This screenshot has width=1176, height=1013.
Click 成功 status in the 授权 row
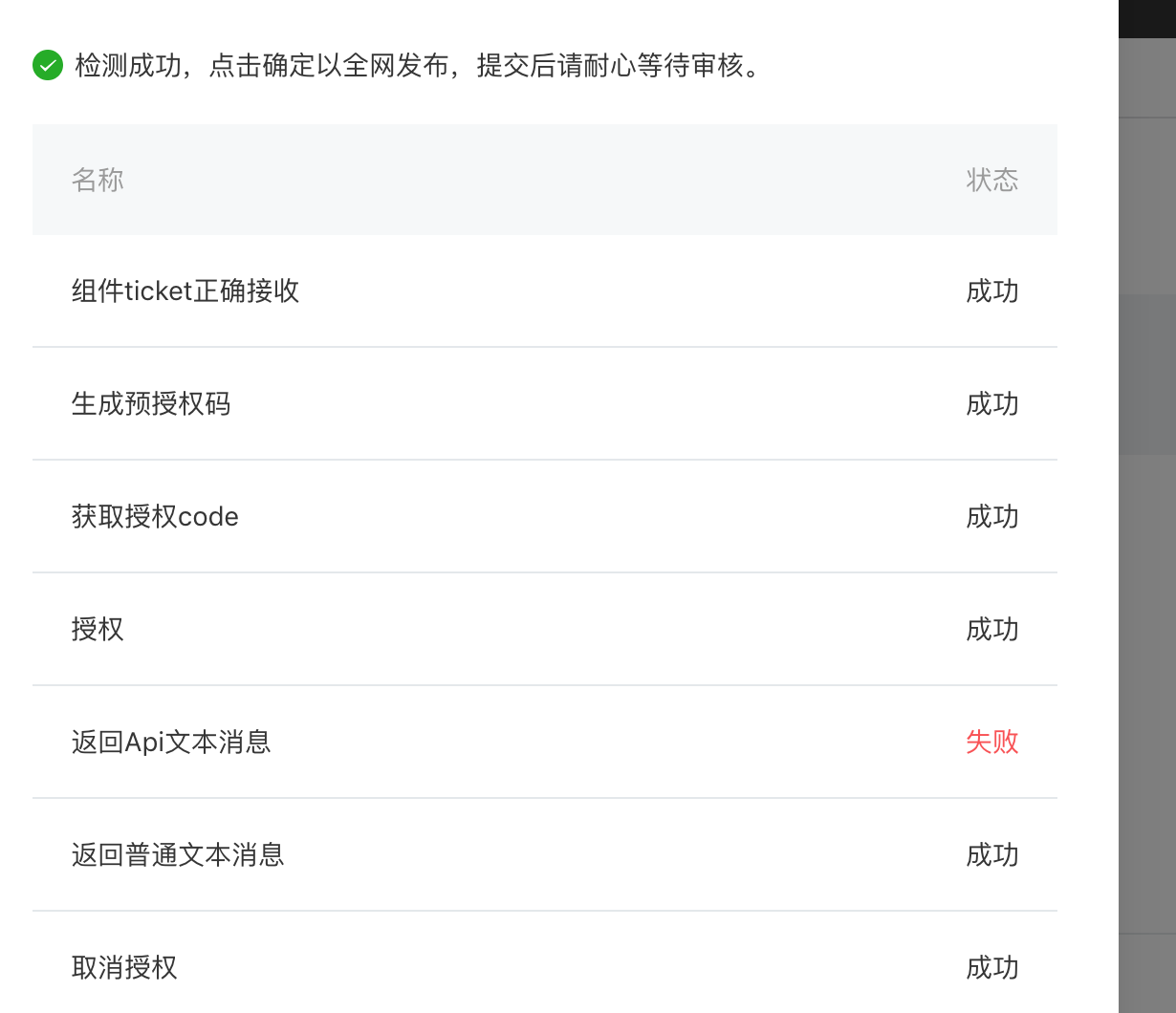(991, 630)
